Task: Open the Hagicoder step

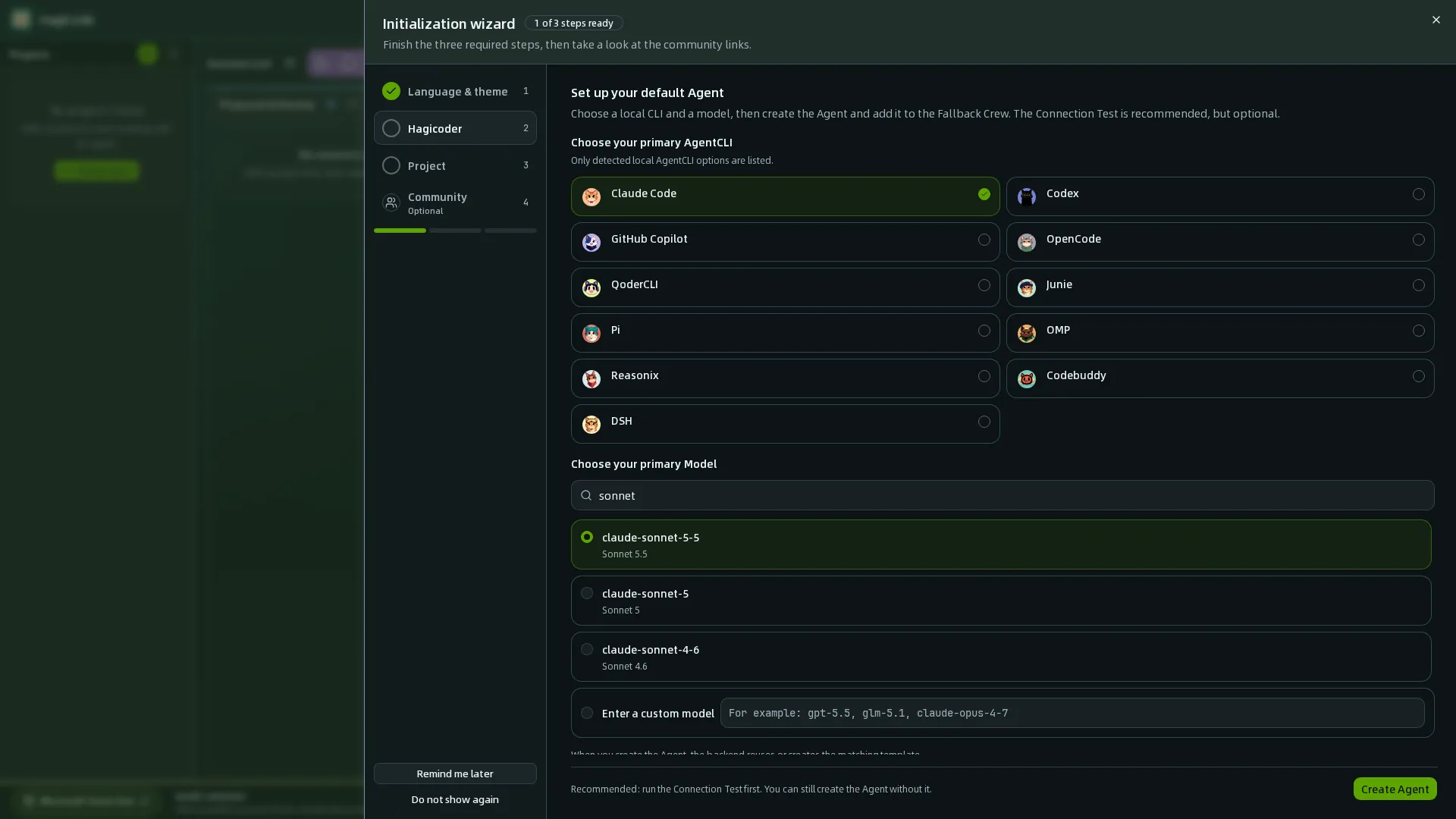Action: tap(455, 128)
